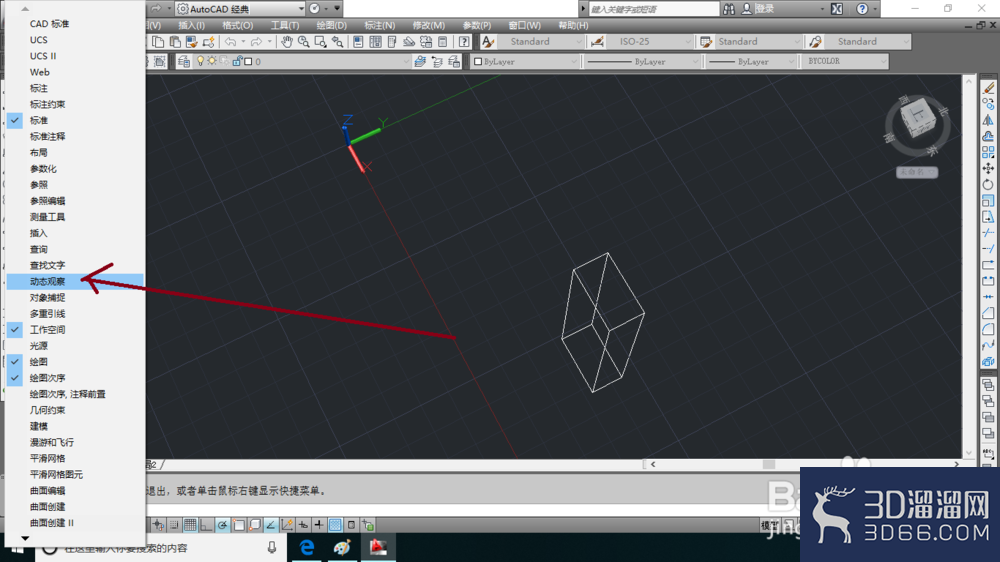
Task: Select 动态观察 from the toolbar list
Action: [75, 281]
